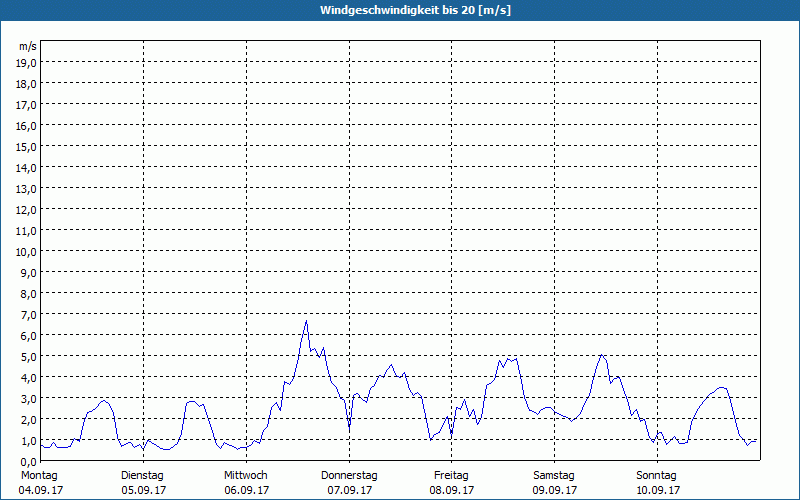Click the 'Freitag' day label
Image resolution: width=800 pixels, height=500 pixels.
451,476
